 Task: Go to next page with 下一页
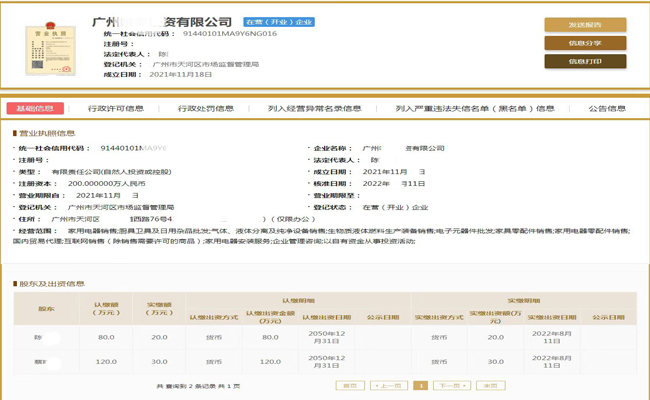[452, 385]
